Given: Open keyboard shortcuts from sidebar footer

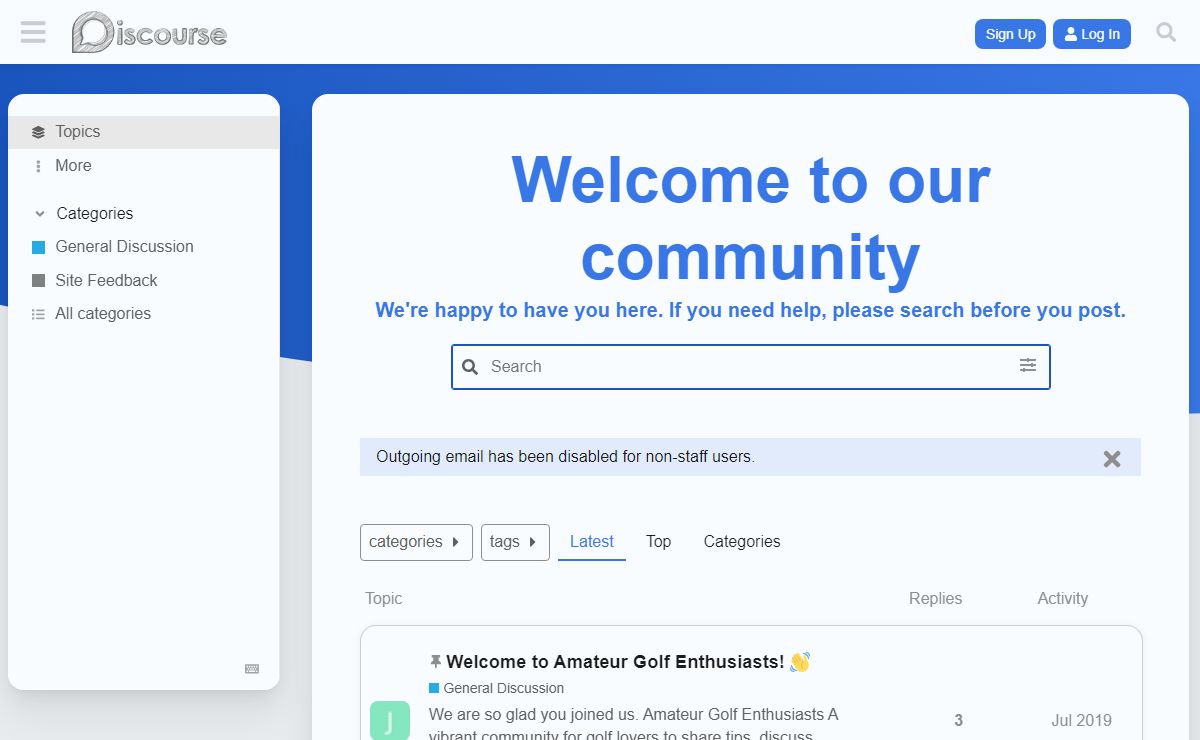Looking at the screenshot, I should tap(252, 669).
